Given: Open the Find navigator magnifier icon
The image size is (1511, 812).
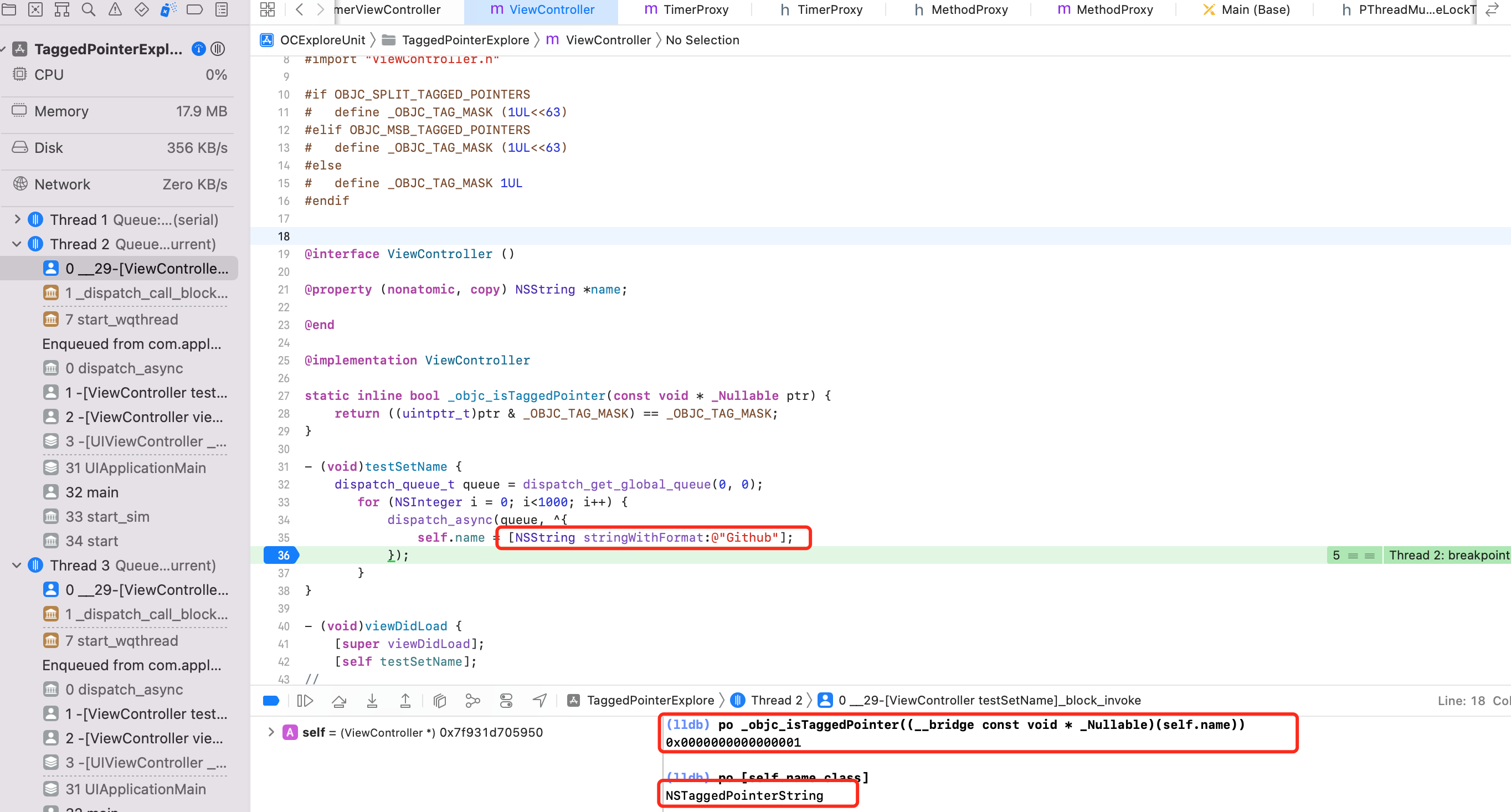Looking at the screenshot, I should coord(89,9).
